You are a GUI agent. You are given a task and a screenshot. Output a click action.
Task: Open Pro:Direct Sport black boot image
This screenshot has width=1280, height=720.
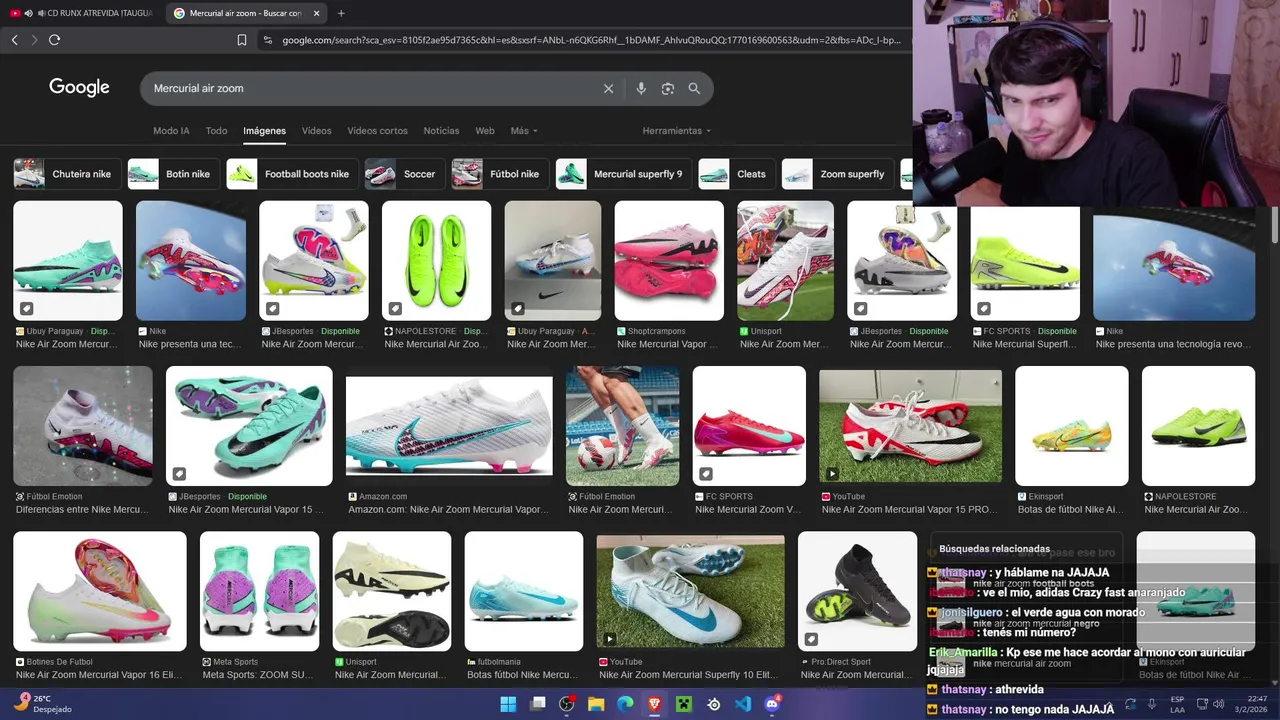coord(857,591)
